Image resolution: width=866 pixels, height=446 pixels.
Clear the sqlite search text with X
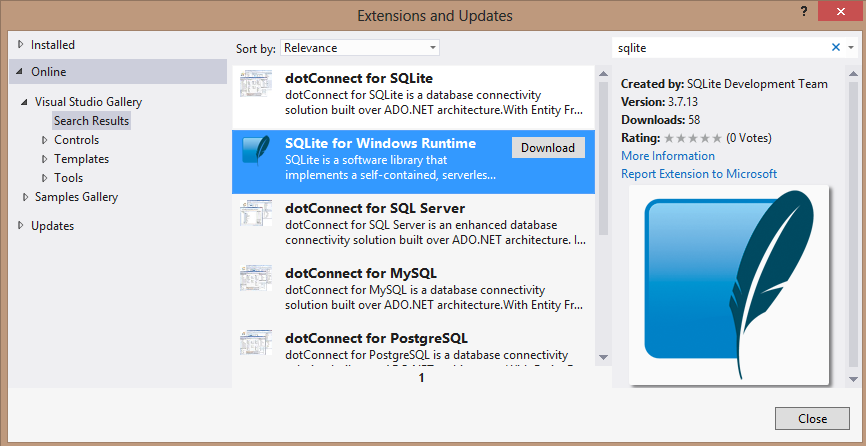click(836, 47)
